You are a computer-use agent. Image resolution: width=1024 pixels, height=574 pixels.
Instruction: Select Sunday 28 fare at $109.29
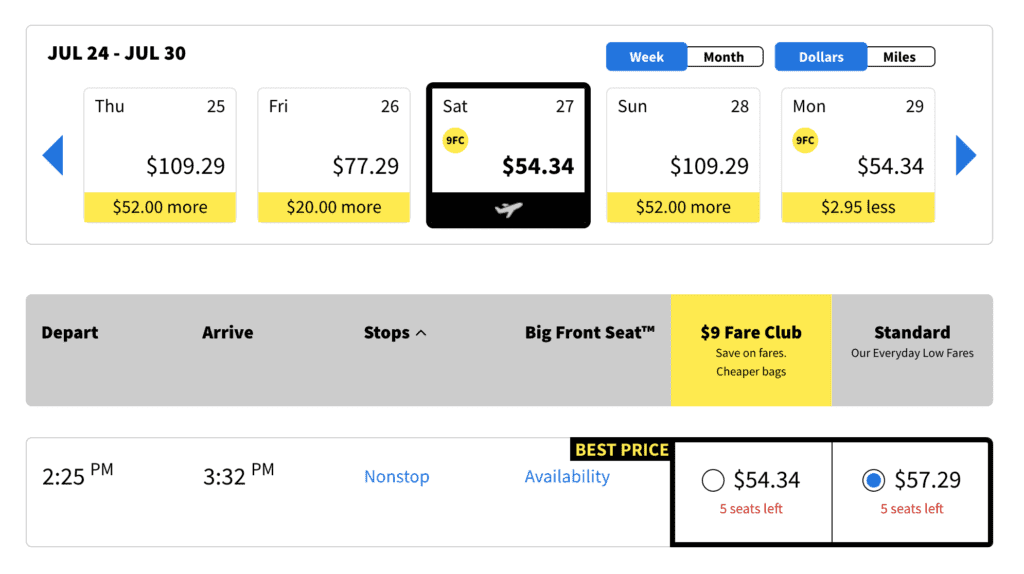(683, 155)
